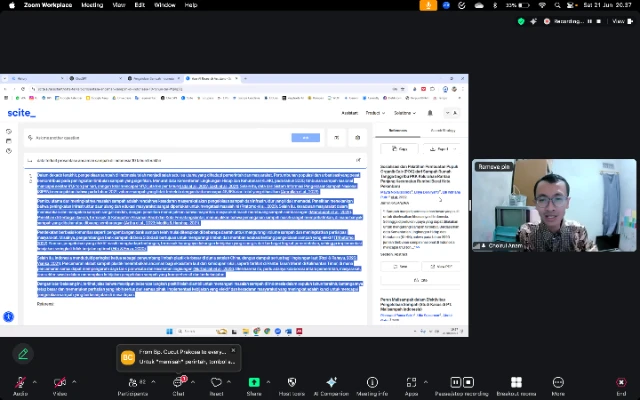
Task: Open the accessibility widget icon
Action: tap(9, 317)
